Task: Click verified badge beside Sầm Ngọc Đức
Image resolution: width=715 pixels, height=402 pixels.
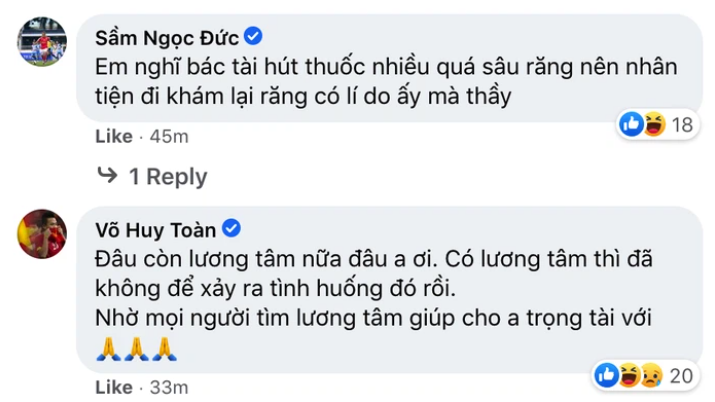Action: tap(254, 38)
